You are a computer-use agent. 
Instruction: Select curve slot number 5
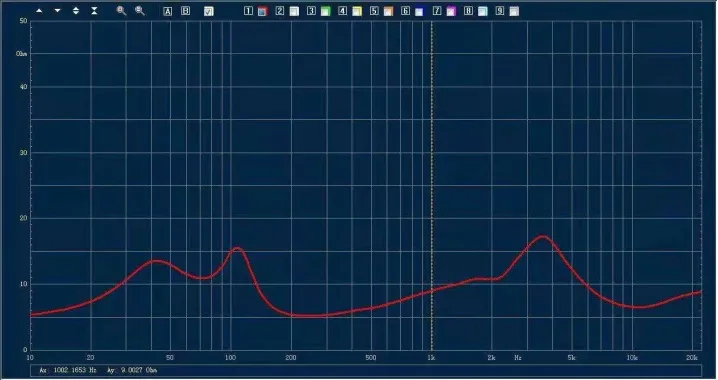(x=374, y=11)
